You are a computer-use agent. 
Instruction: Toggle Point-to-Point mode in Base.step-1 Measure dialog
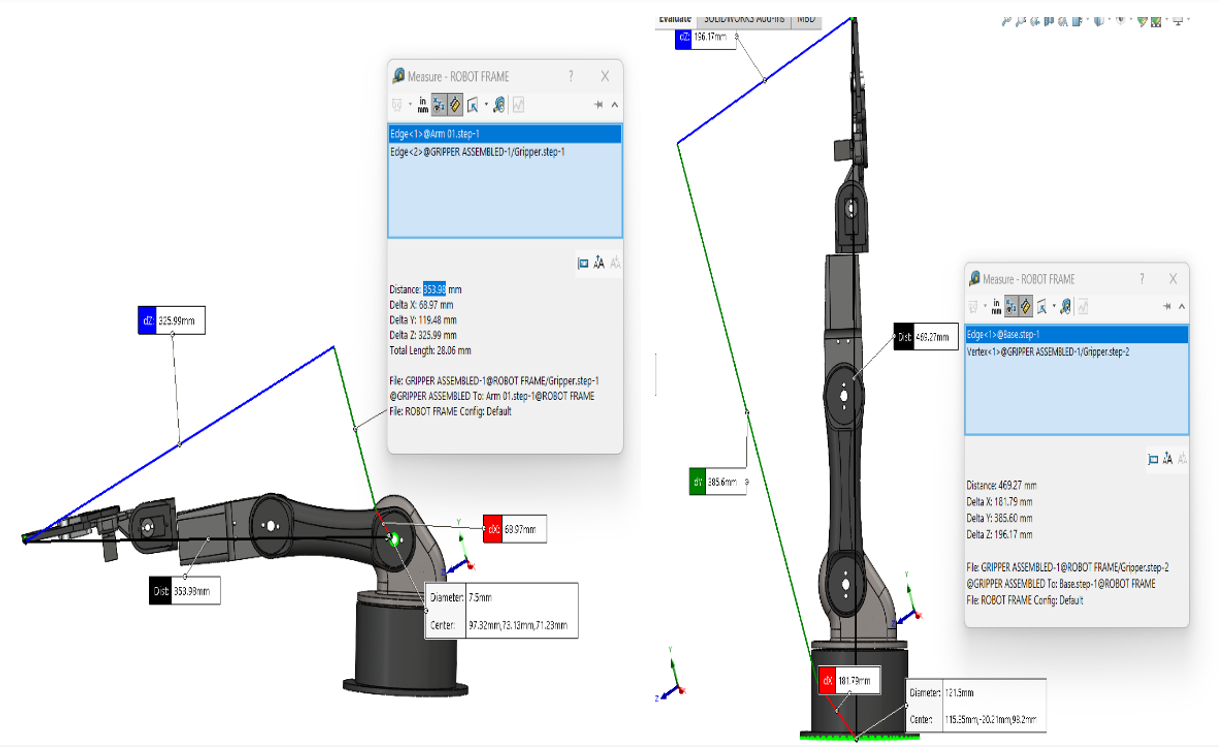pyautogui.click(x=1026, y=306)
